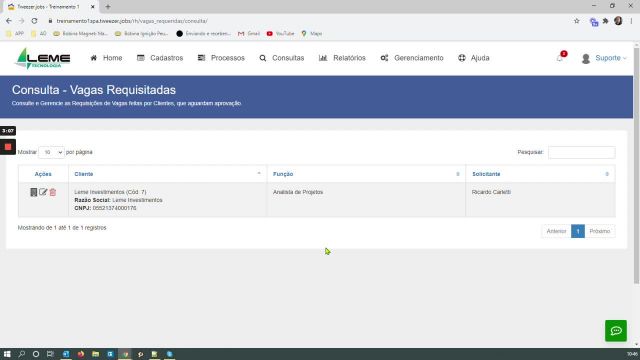Select page 1 in pagination

tap(578, 231)
